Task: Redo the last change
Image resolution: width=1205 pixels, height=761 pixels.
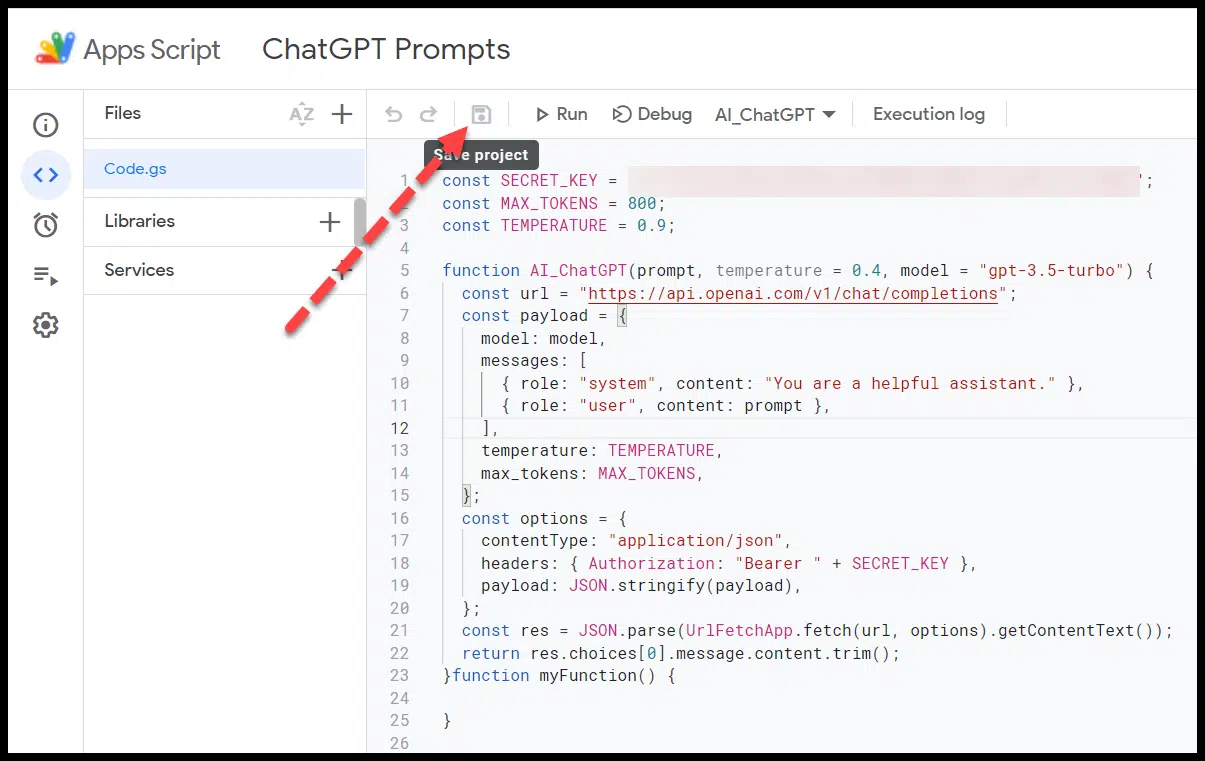Action: coord(428,113)
